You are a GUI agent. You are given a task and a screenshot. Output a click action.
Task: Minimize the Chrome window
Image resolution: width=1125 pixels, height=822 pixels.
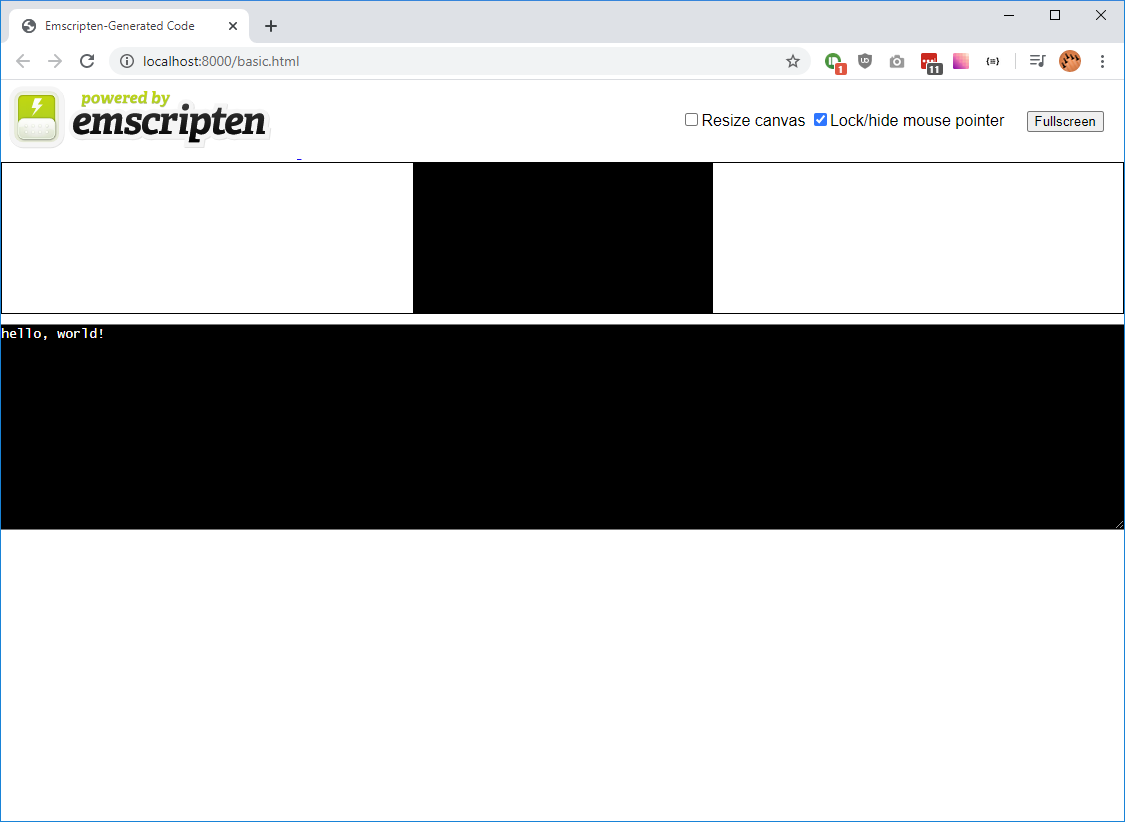click(1009, 15)
